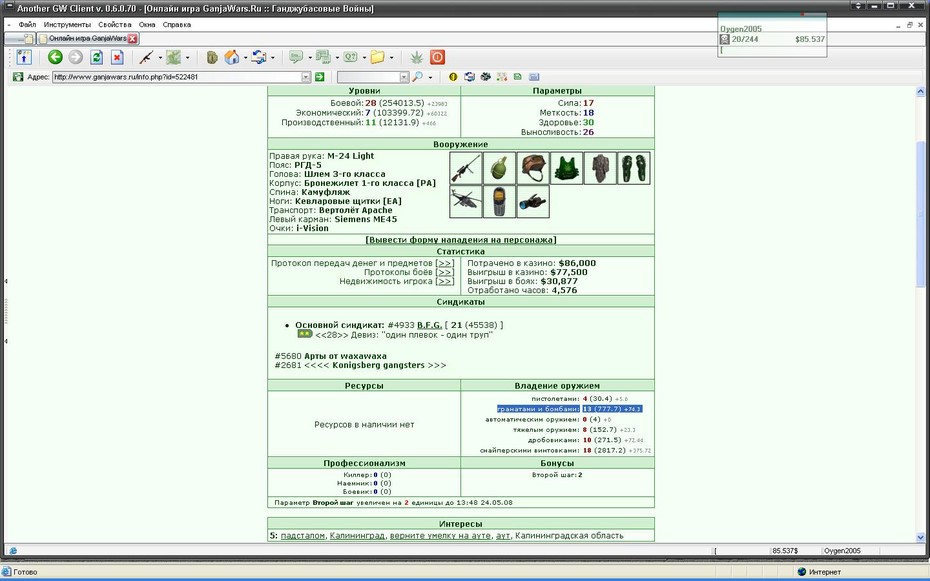Click the refresh page icon
The image size is (930, 581).
click(97, 58)
